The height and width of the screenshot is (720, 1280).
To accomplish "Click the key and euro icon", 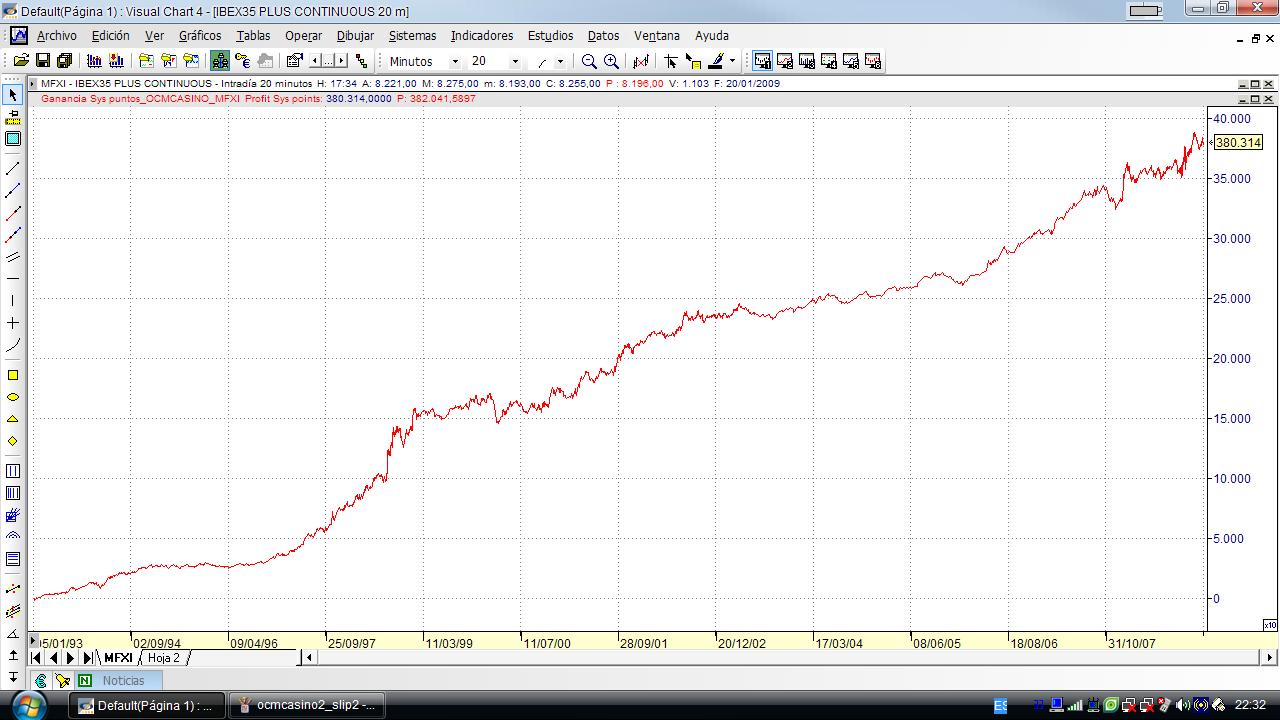I will (242, 61).
